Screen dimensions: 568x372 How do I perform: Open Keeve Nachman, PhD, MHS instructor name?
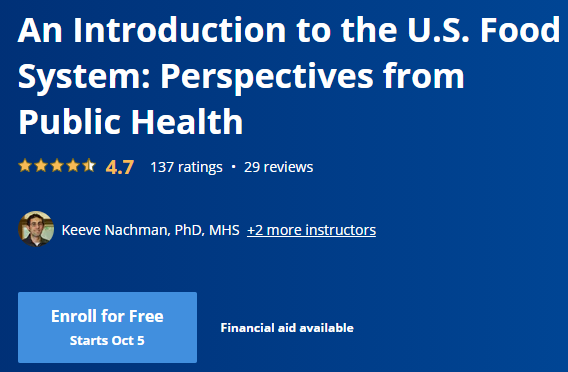point(150,230)
